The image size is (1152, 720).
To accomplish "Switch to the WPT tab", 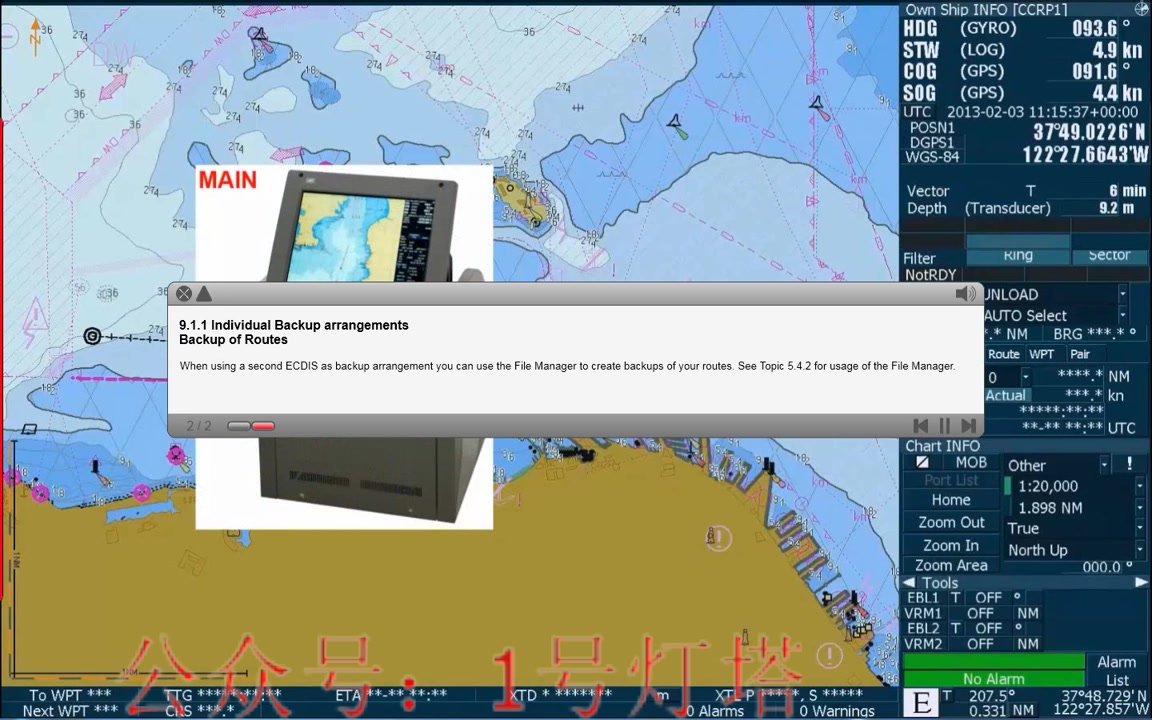I will [1042, 354].
